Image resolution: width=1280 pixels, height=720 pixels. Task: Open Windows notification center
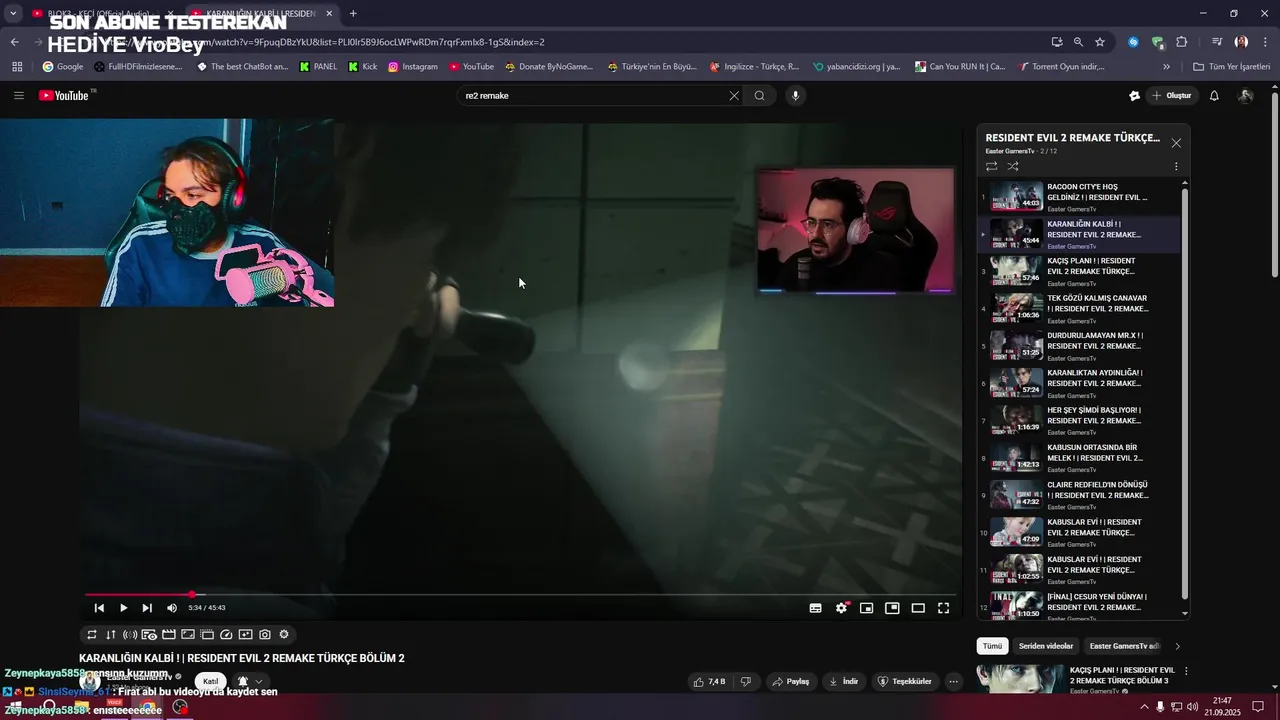(x=1258, y=707)
